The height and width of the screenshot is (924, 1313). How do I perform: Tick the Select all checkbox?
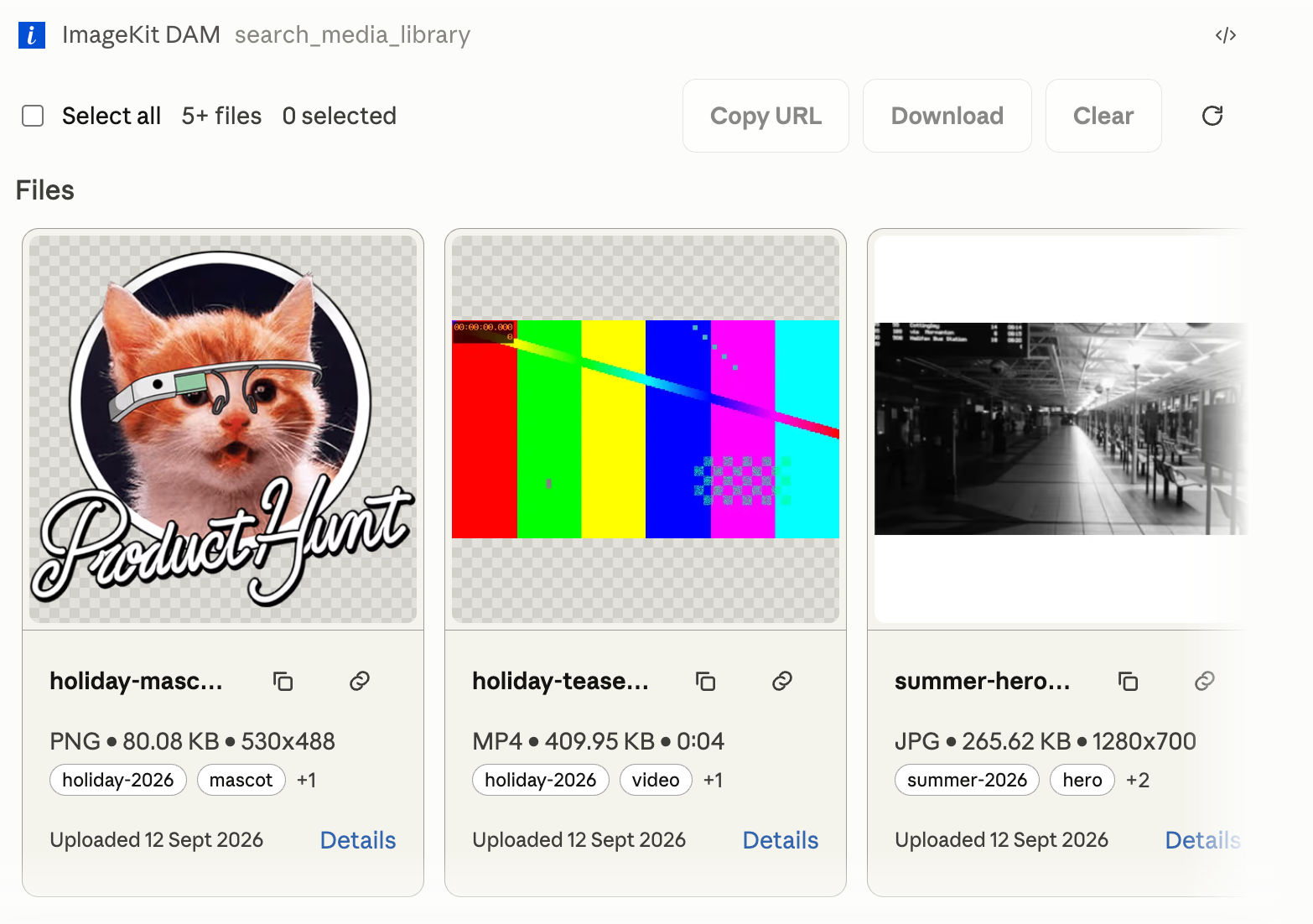[x=33, y=116]
